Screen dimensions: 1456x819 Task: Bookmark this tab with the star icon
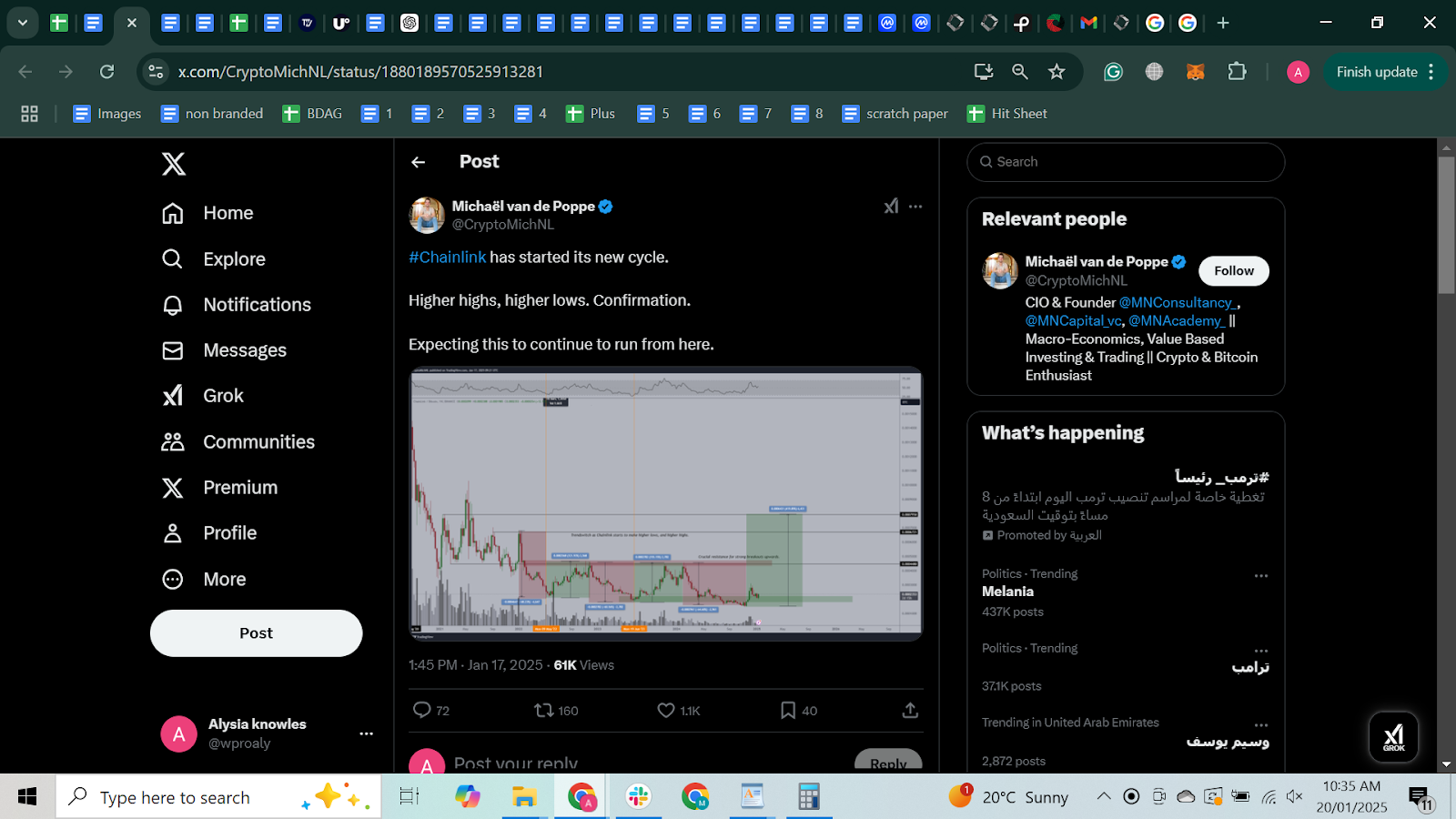[x=1057, y=72]
